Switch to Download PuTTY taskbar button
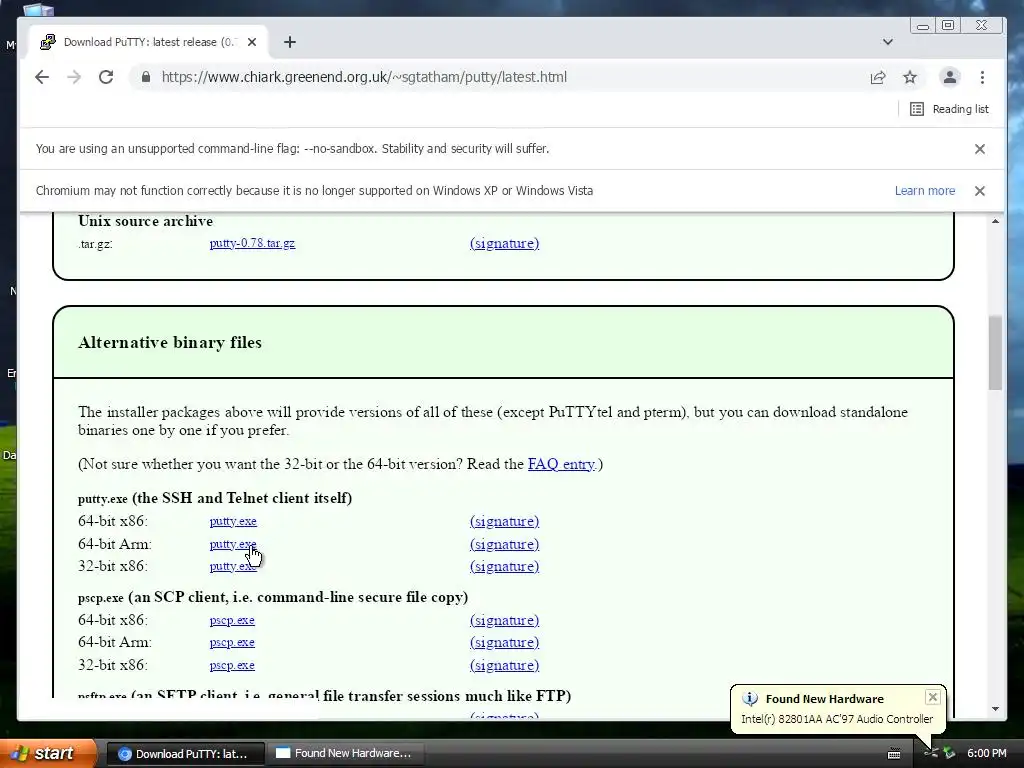The width and height of the screenshot is (1024, 768). 185,754
